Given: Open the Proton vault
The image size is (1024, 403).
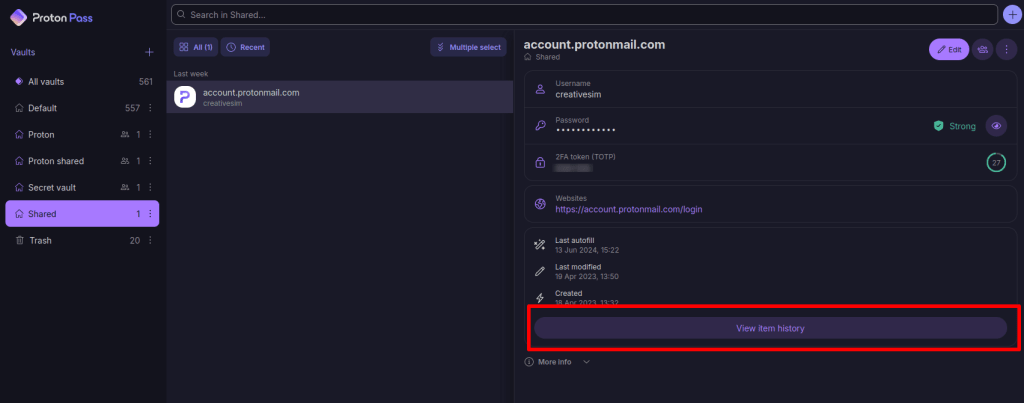Looking at the screenshot, I should coord(82,135).
